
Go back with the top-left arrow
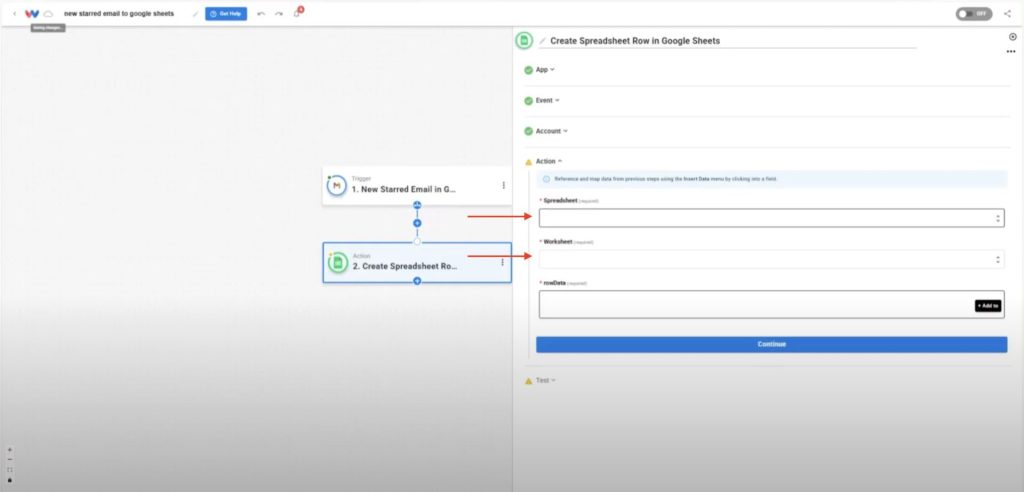14,14
